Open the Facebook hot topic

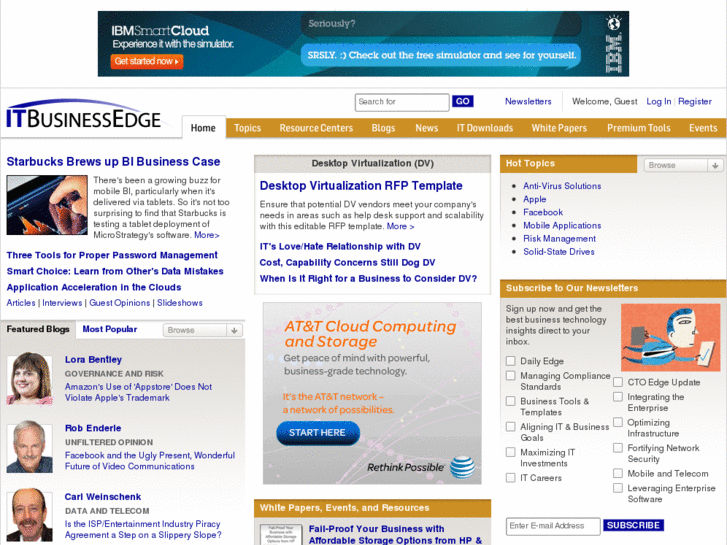(x=543, y=212)
